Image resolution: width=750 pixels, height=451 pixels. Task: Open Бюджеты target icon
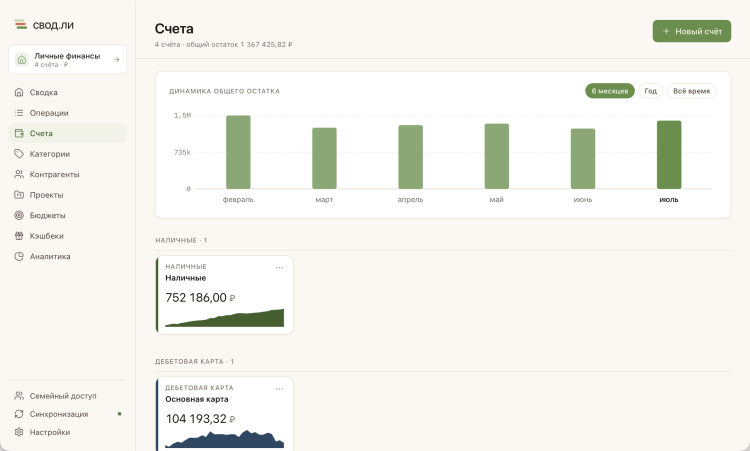coord(19,215)
